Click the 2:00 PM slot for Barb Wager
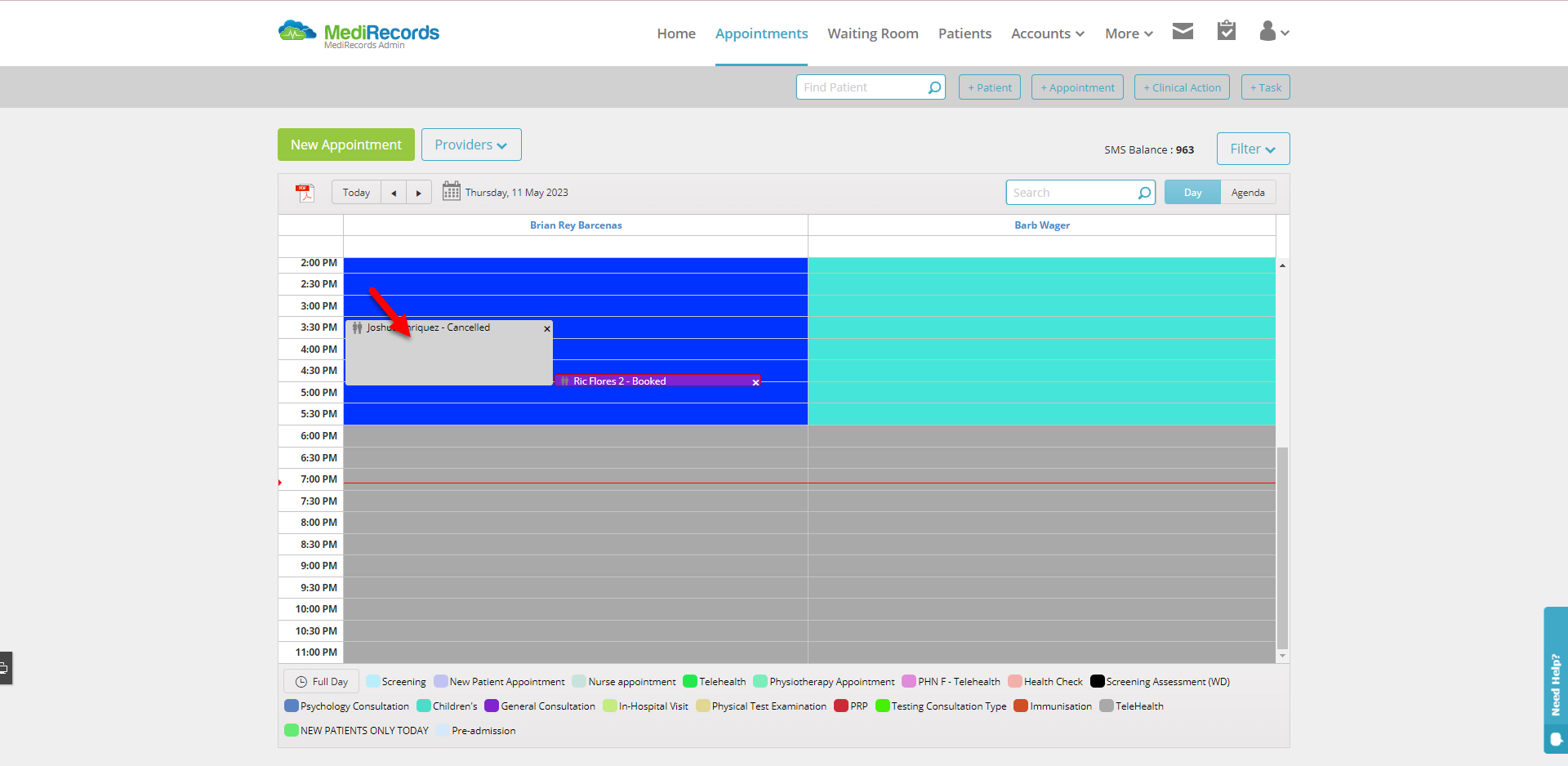This screenshot has width=1568, height=766. pyautogui.click(x=1041, y=265)
